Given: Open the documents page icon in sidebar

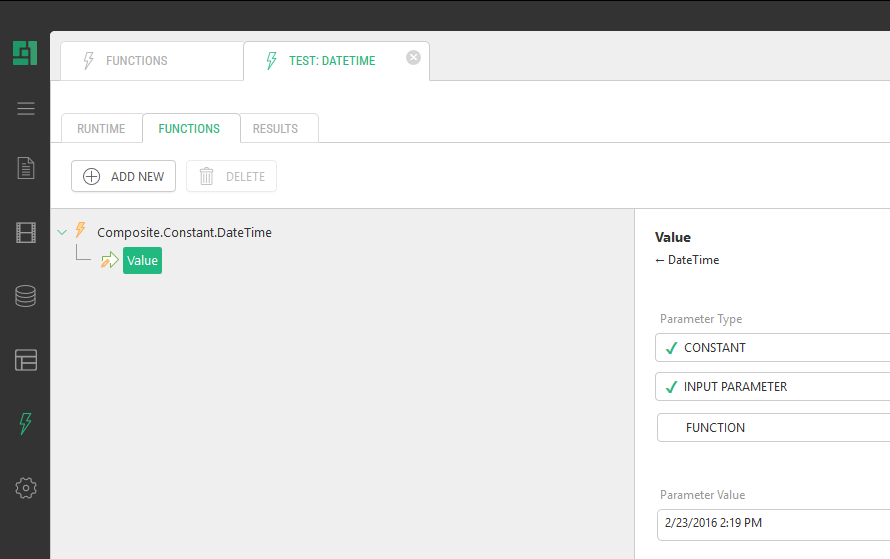Looking at the screenshot, I should 26,168.
